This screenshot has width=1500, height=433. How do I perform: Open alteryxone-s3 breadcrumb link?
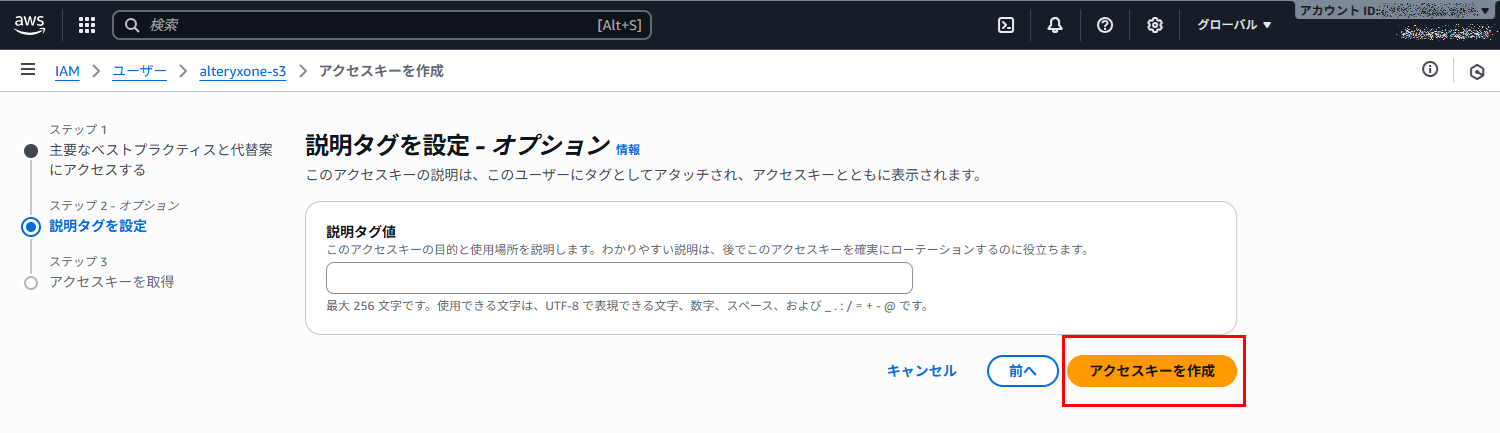coord(242,71)
